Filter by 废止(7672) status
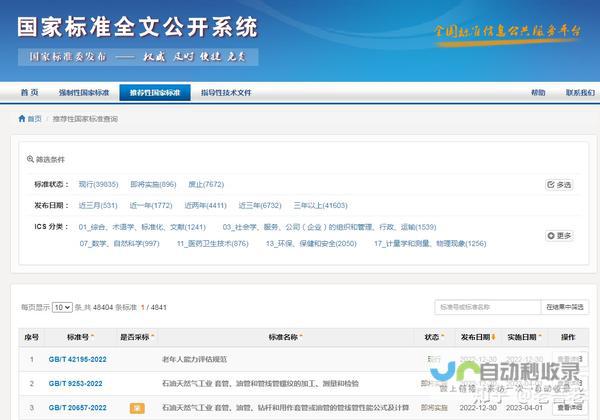This screenshot has height=420, width=600. [x=206, y=184]
